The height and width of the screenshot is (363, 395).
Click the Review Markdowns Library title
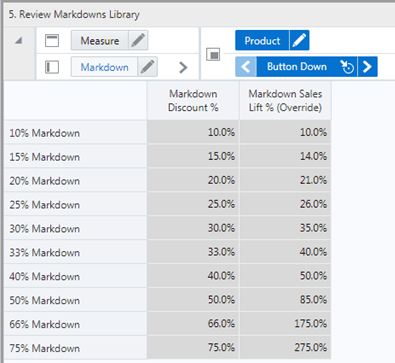click(74, 15)
